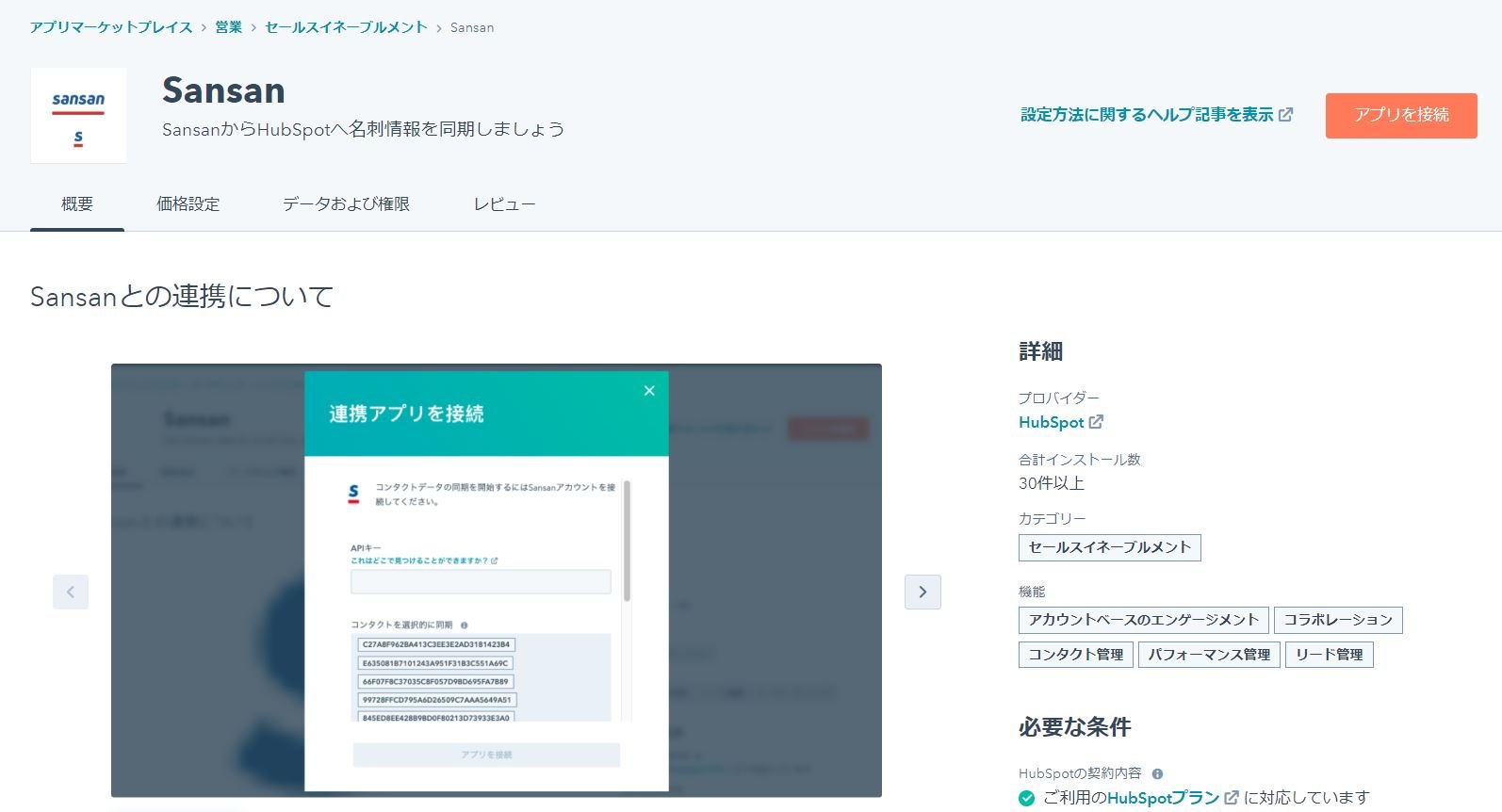1502x812 pixels.
Task: Switch to the 価格設定 tab
Action: [188, 204]
